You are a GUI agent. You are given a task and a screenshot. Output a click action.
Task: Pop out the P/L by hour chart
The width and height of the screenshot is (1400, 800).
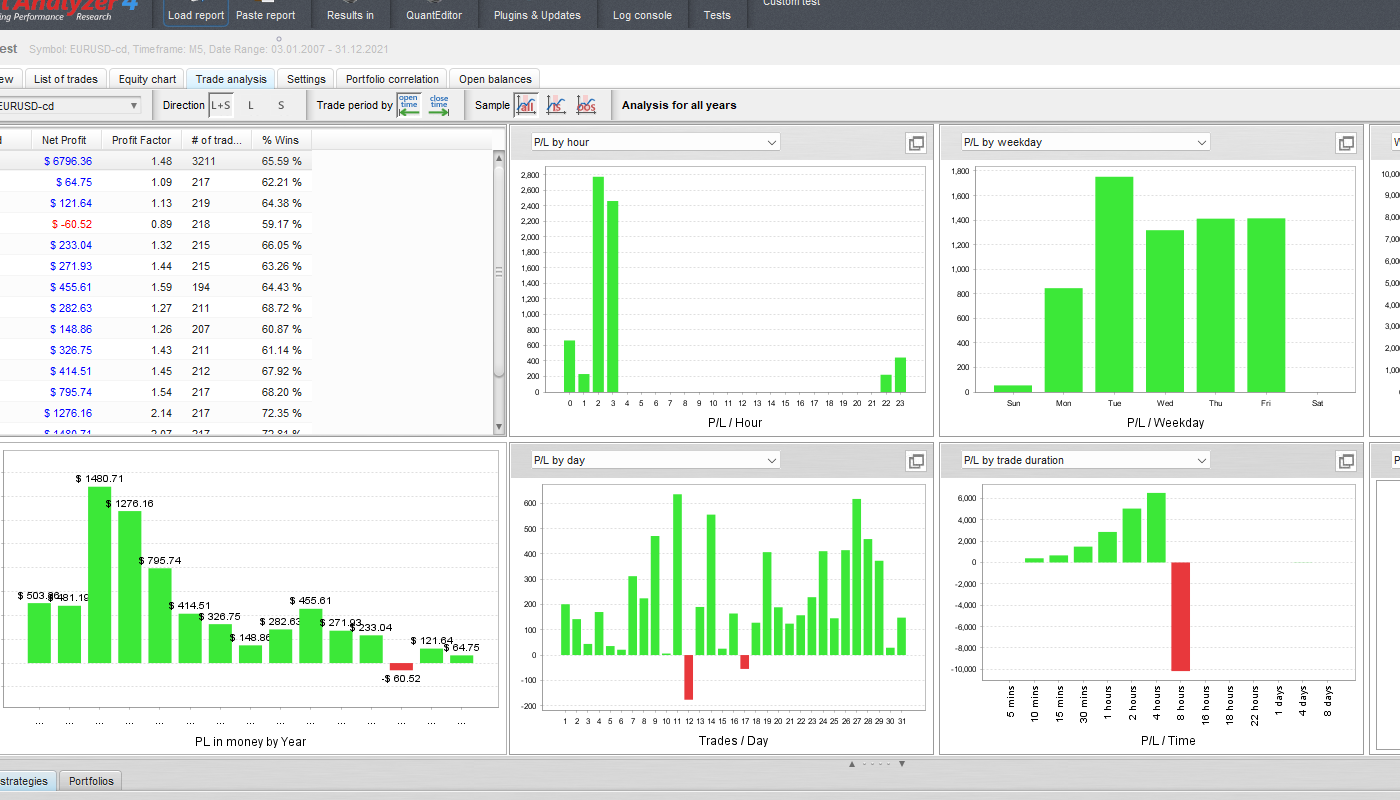pyautogui.click(x=915, y=143)
